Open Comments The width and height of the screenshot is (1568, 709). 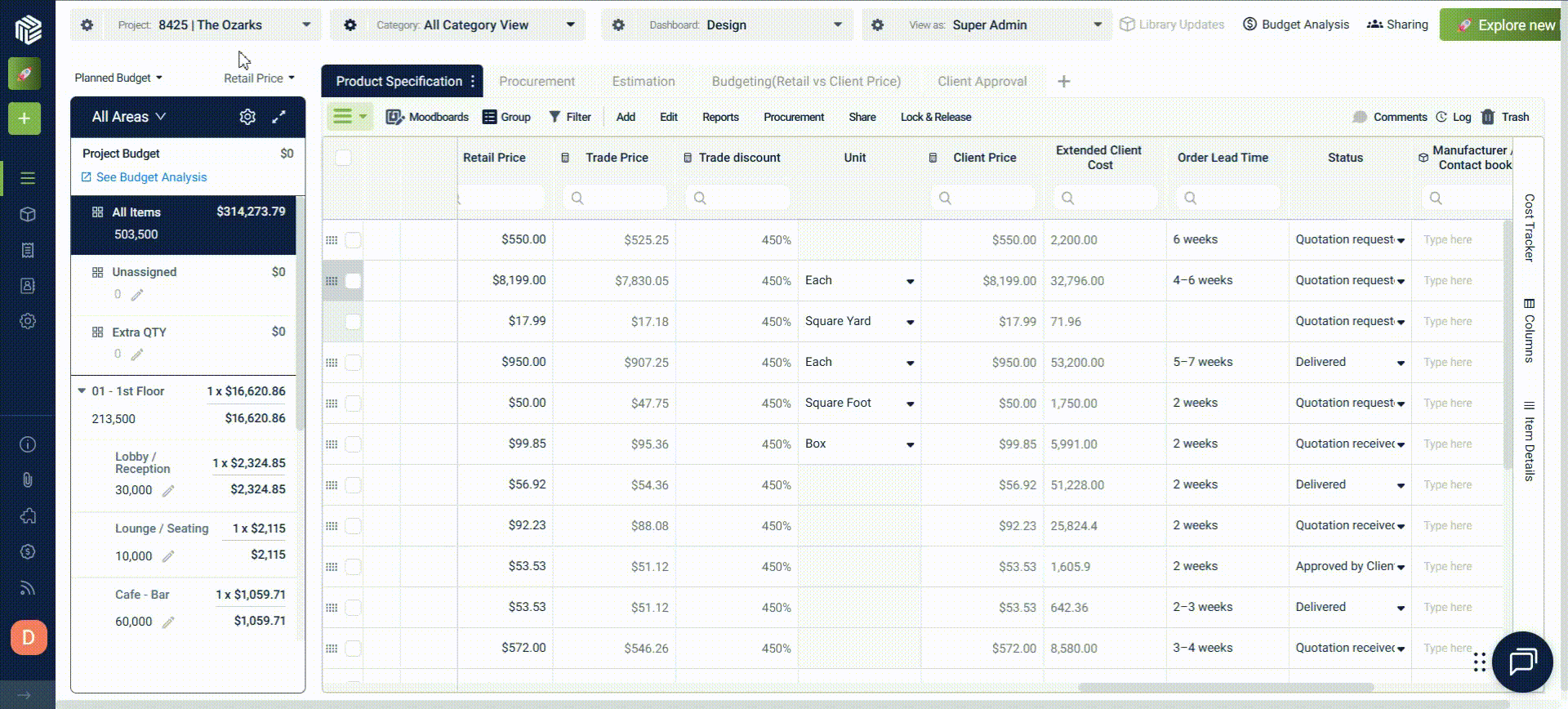(1390, 117)
